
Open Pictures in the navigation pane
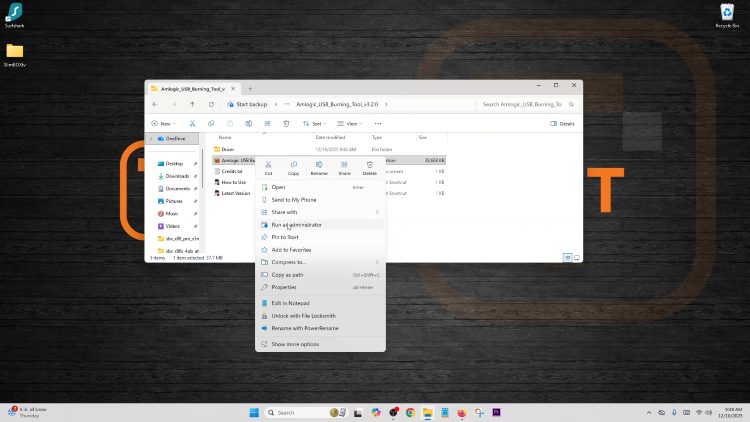175,201
